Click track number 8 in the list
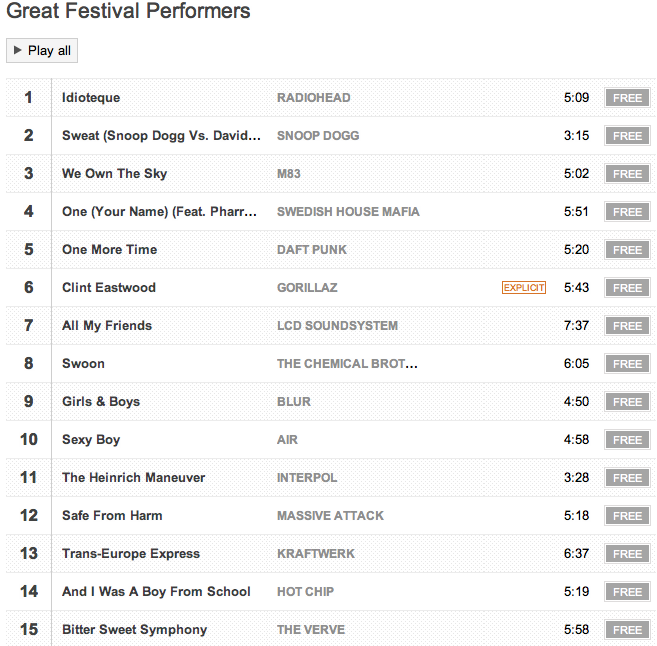The height and width of the screenshot is (646, 657). [29, 364]
